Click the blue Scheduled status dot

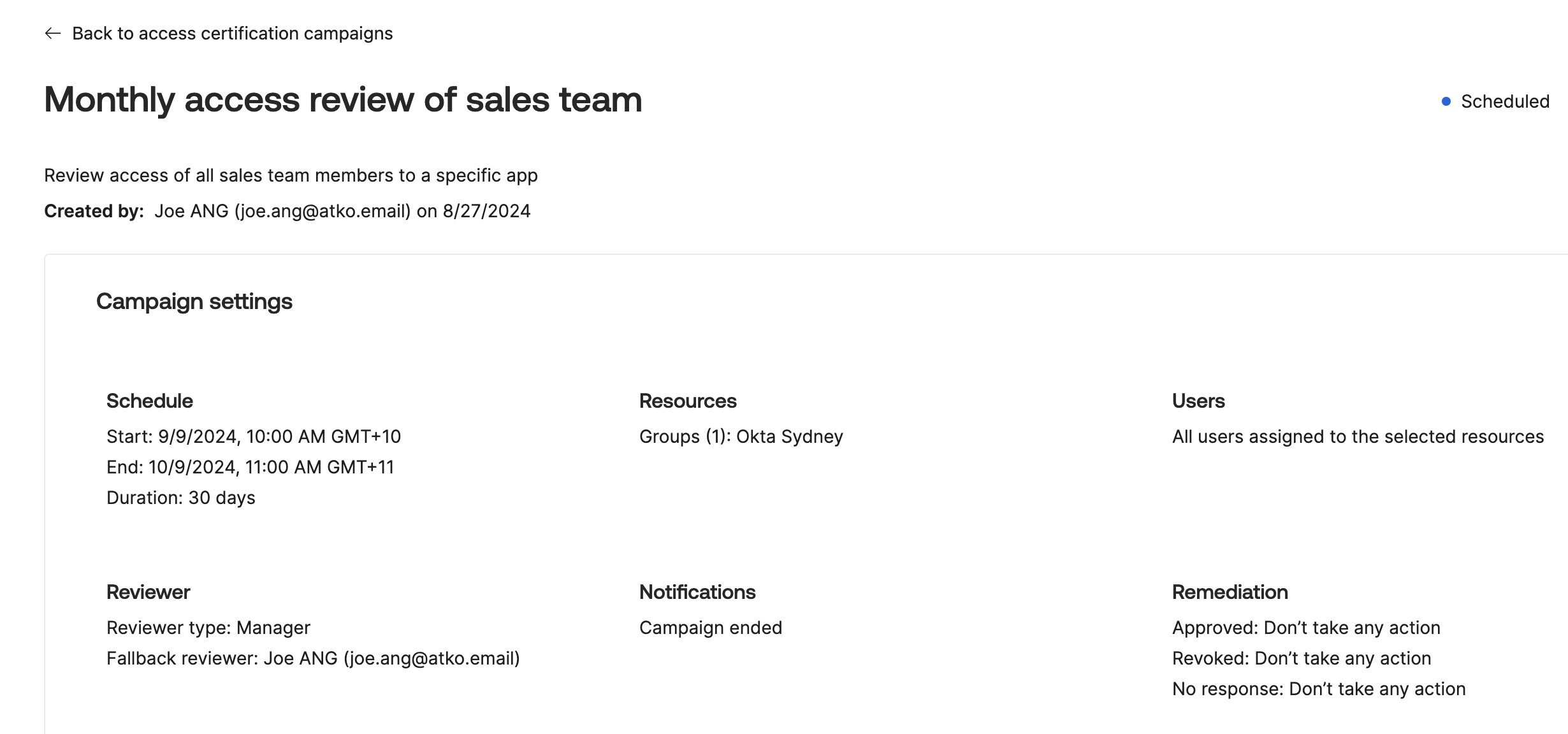coord(1446,101)
